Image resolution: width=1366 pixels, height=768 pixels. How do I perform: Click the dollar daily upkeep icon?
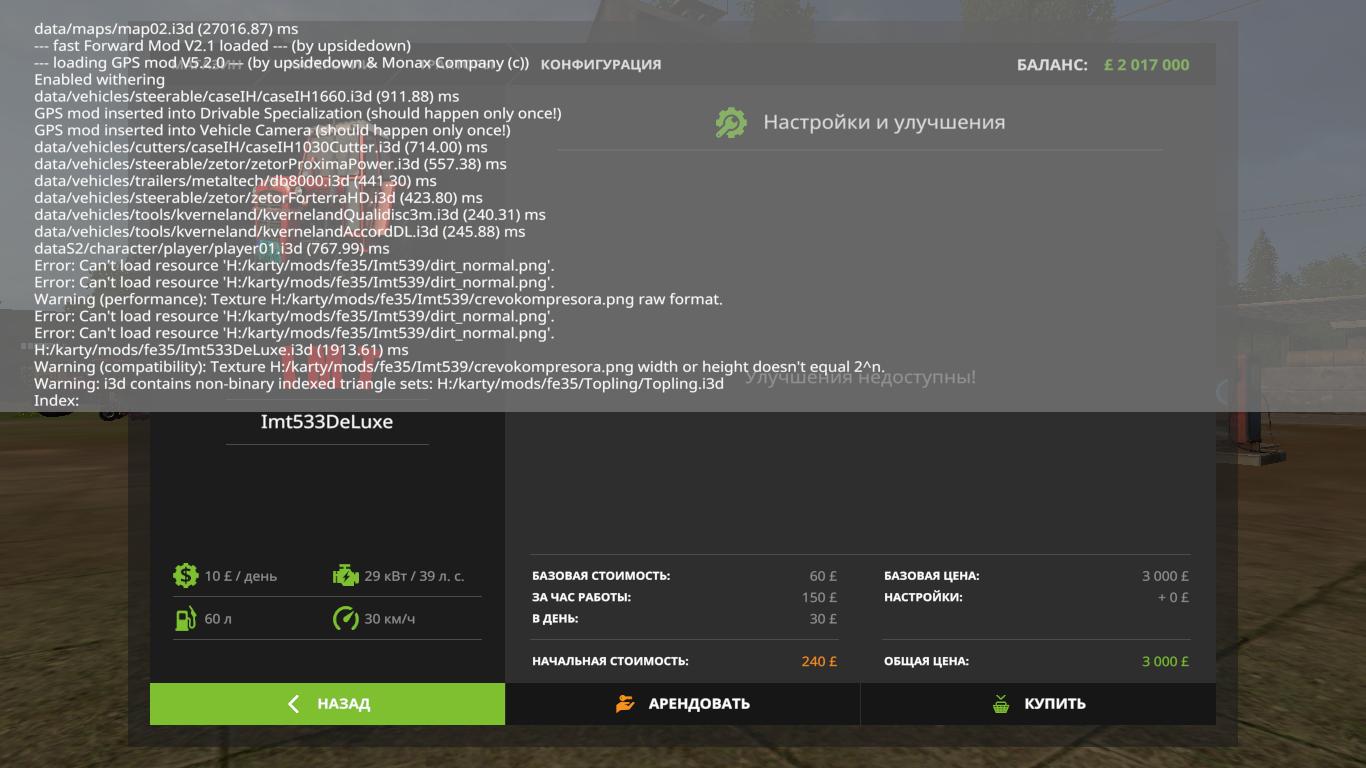click(x=185, y=575)
